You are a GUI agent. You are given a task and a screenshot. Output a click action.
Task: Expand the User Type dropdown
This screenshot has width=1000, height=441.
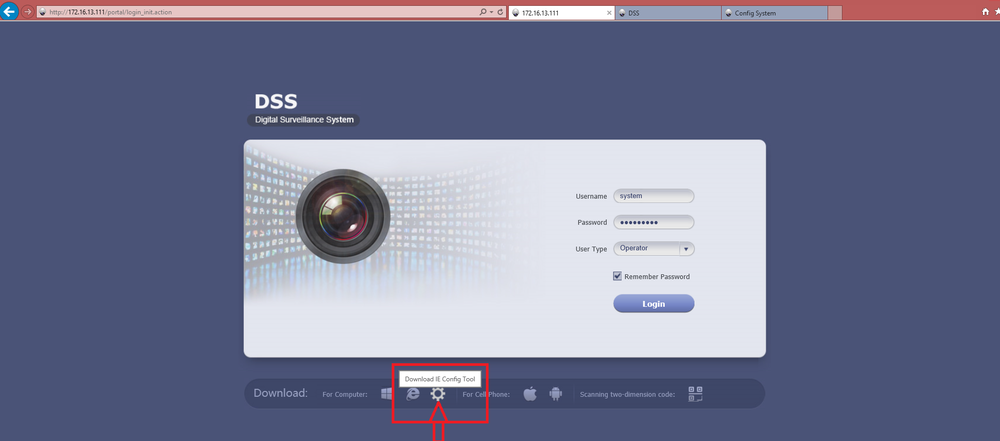pos(686,249)
